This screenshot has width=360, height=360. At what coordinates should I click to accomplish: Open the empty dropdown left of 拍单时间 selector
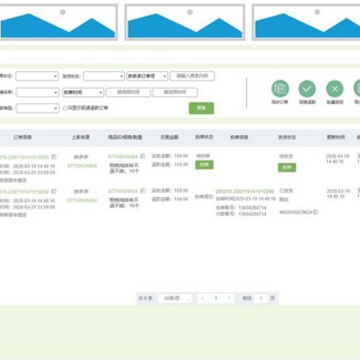[x=38, y=92]
